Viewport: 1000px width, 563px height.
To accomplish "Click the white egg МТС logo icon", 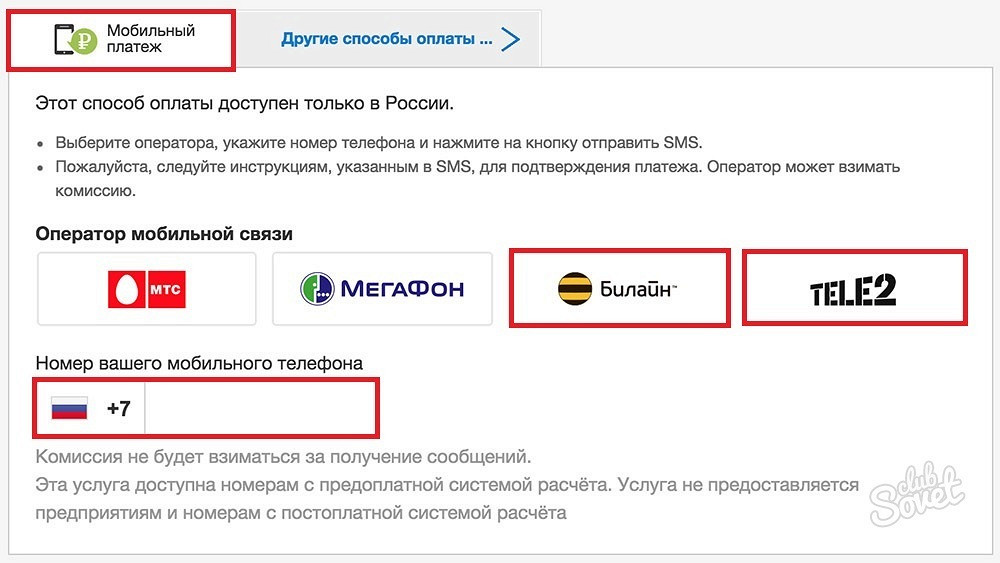I will (126, 289).
